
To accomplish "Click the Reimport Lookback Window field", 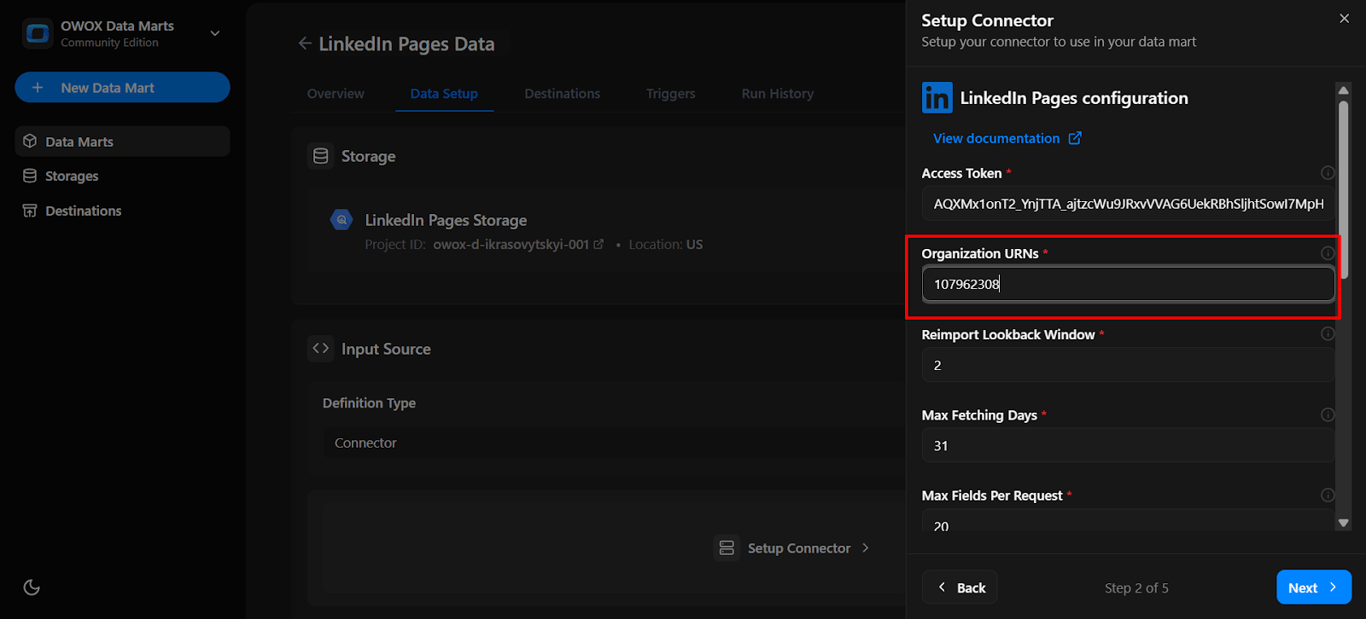I will click(x=1128, y=365).
